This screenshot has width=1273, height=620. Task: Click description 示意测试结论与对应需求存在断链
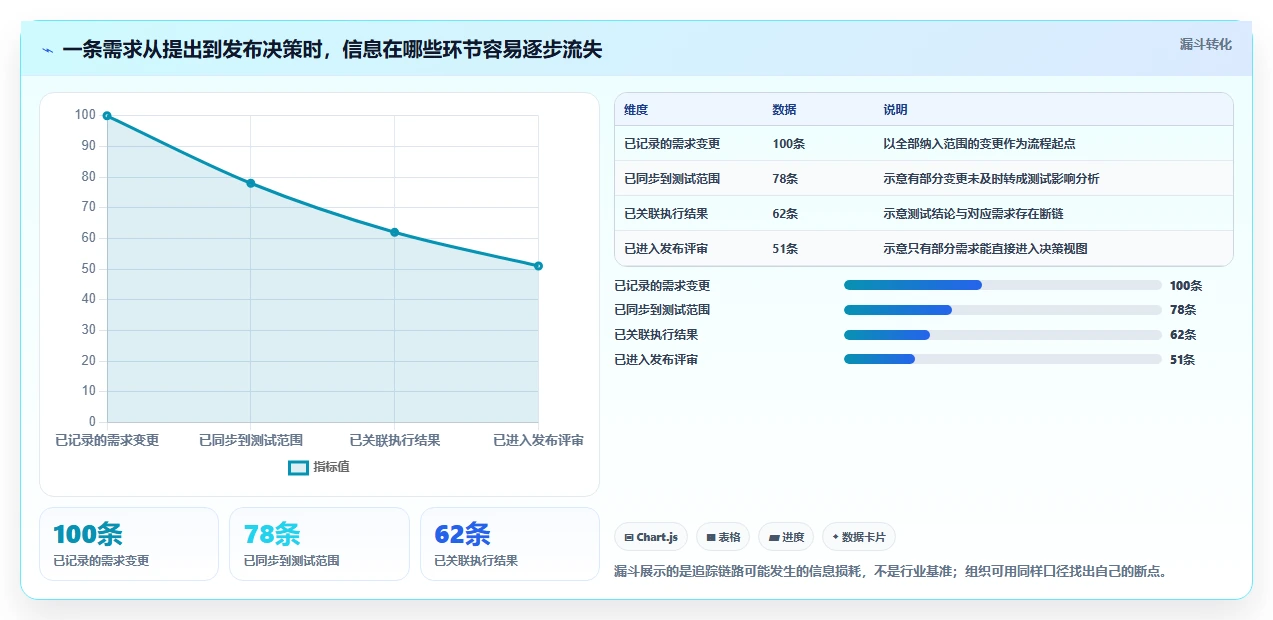(x=973, y=214)
